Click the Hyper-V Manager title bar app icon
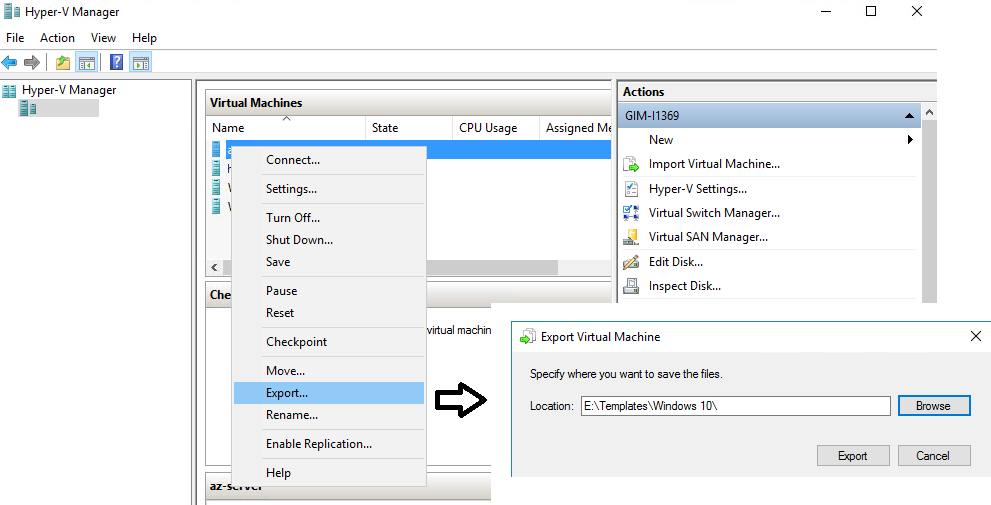This screenshot has height=505, width=991. coord(11,11)
